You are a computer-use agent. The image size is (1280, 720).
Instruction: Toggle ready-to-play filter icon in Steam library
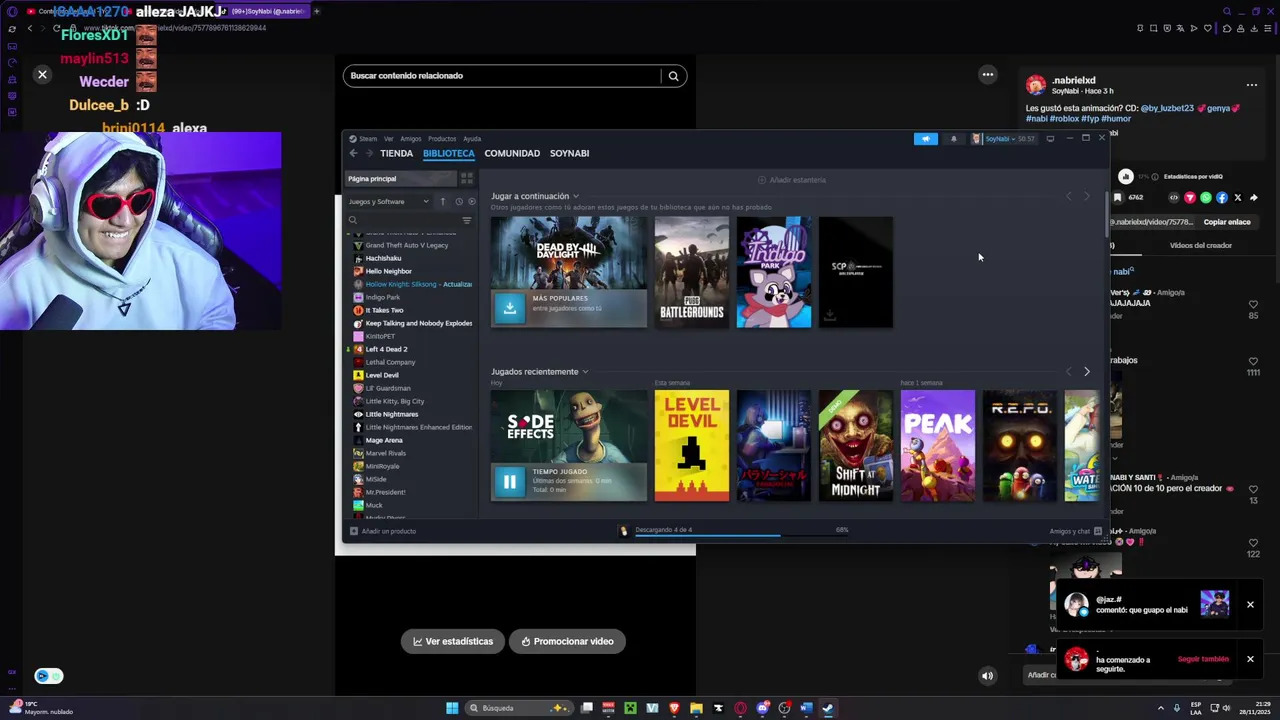click(472, 201)
